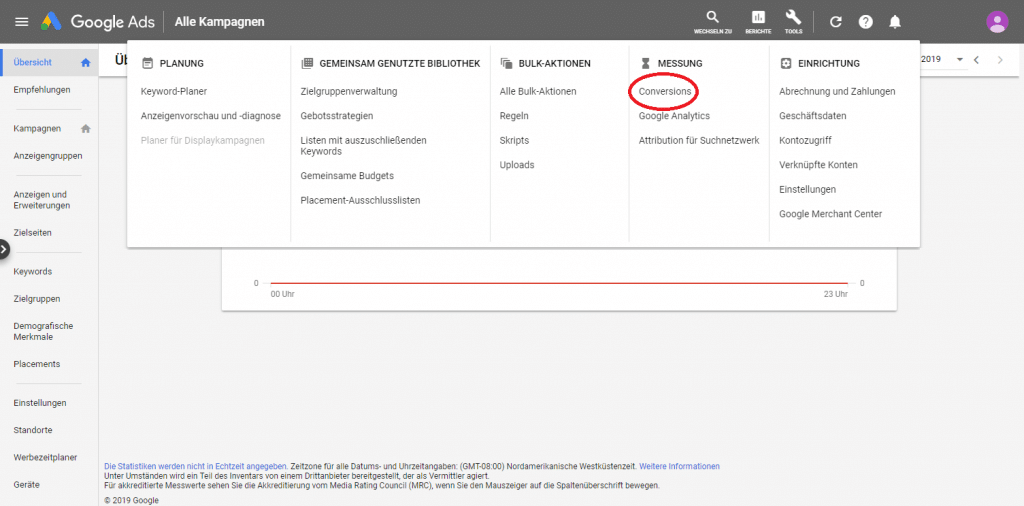Open Einstellungen under Einrichtung

807,189
